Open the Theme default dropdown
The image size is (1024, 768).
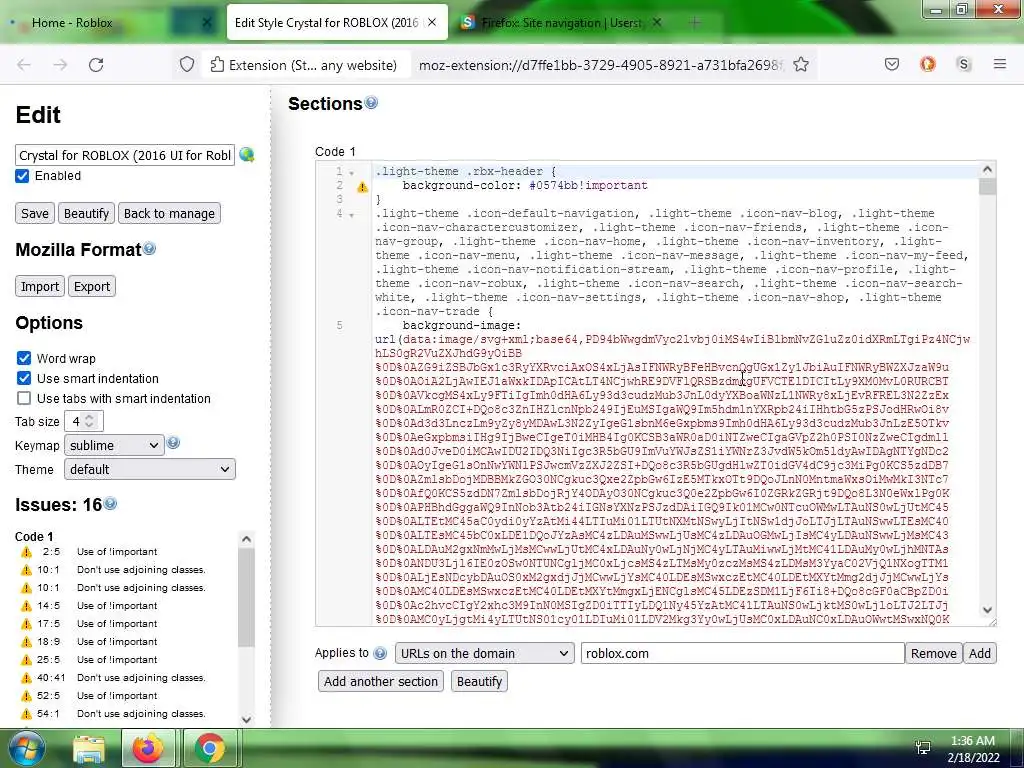coord(150,469)
